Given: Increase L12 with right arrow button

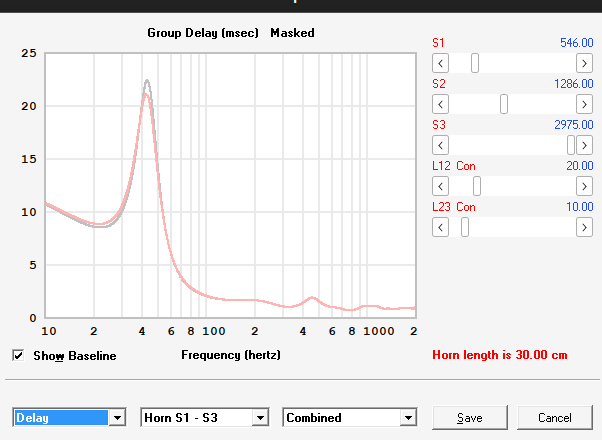Looking at the screenshot, I should click(584, 187).
